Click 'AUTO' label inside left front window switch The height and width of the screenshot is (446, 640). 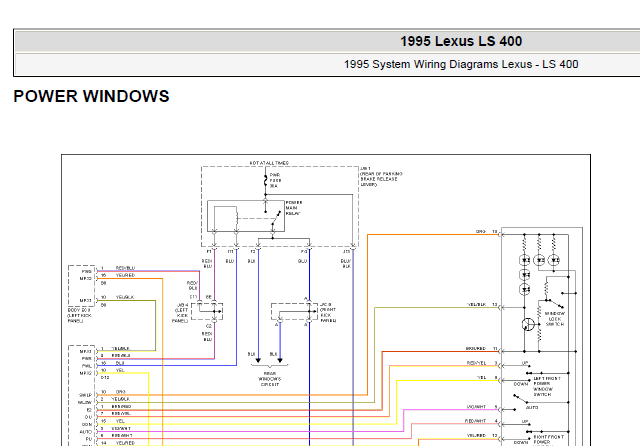[532, 408]
